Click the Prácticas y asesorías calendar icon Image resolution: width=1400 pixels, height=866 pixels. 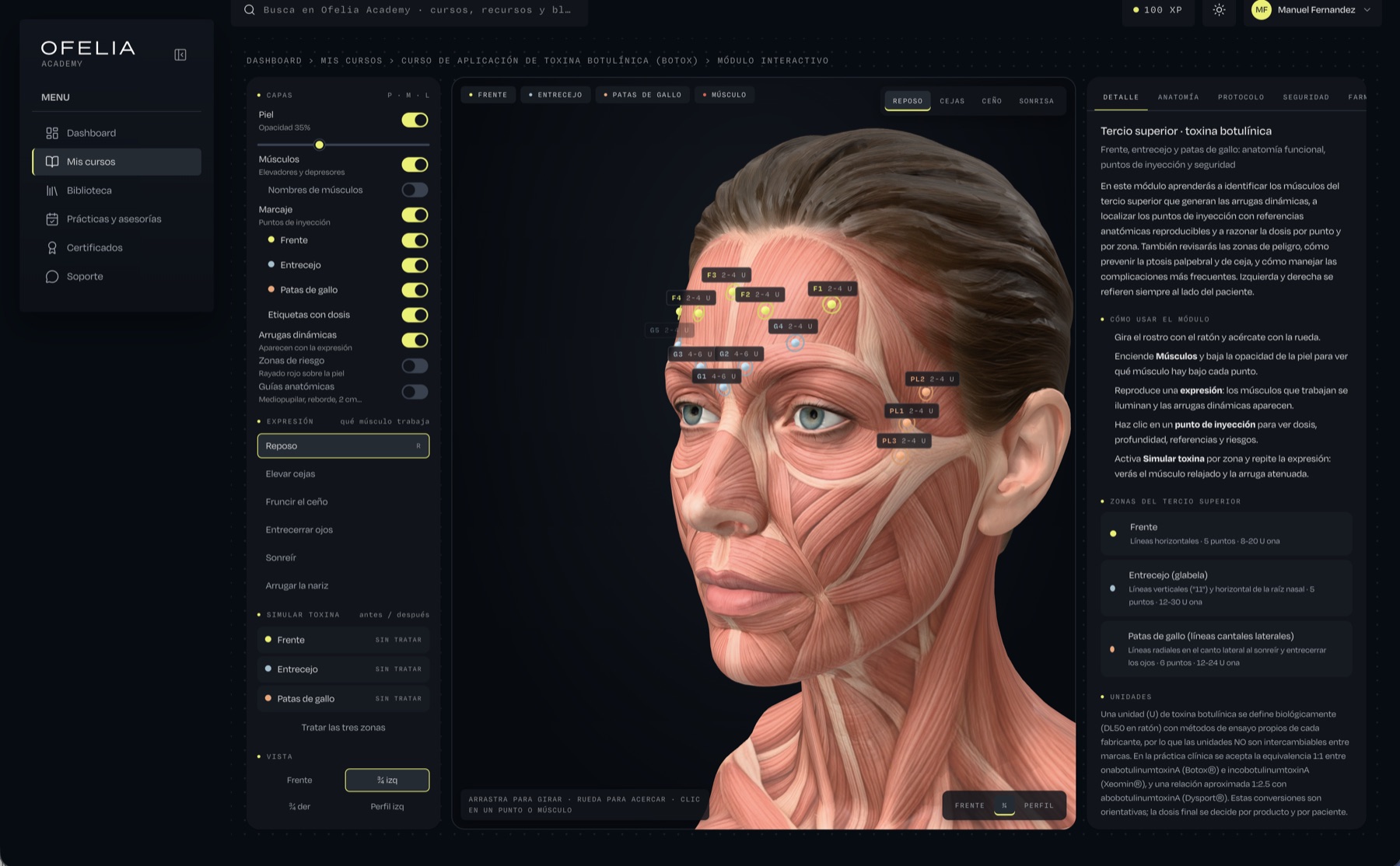[x=52, y=219]
